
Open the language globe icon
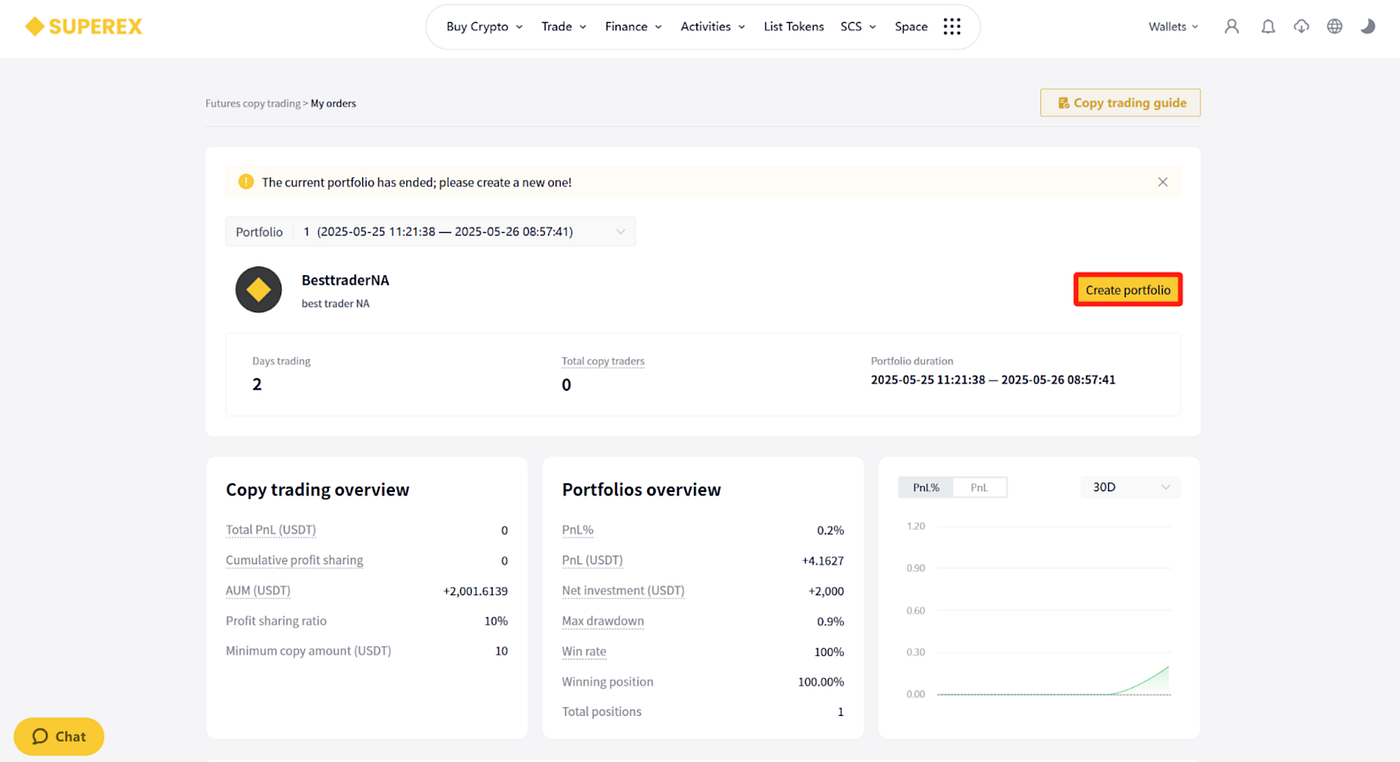[1335, 27]
